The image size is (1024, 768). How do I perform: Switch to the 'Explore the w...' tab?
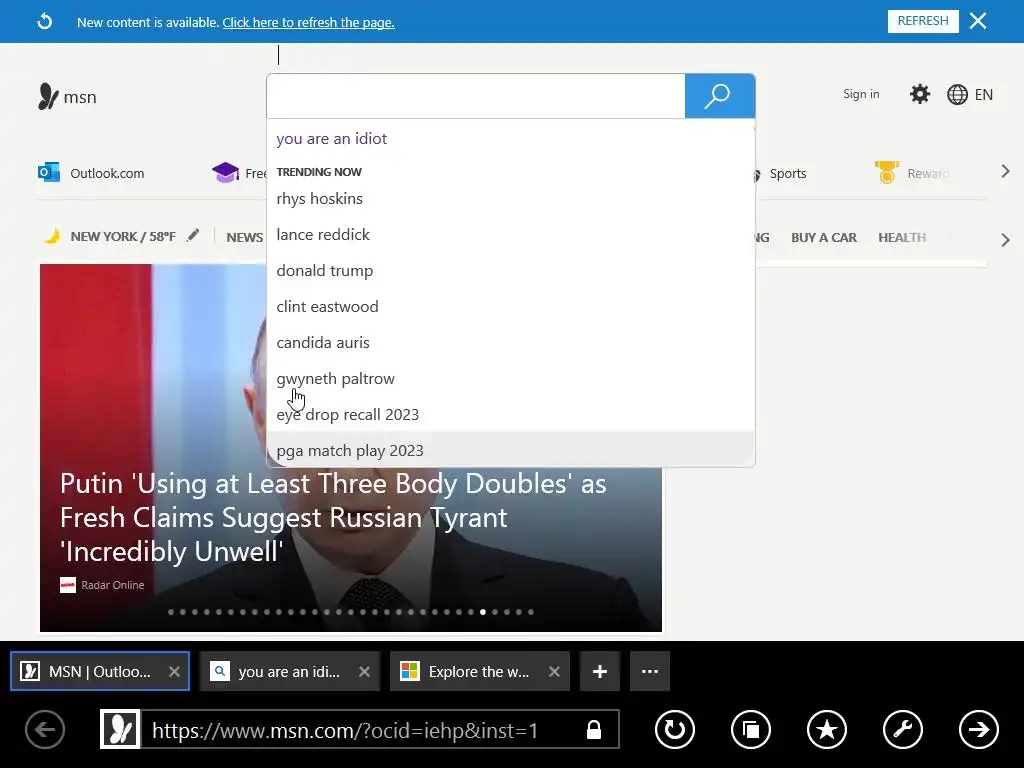479,671
